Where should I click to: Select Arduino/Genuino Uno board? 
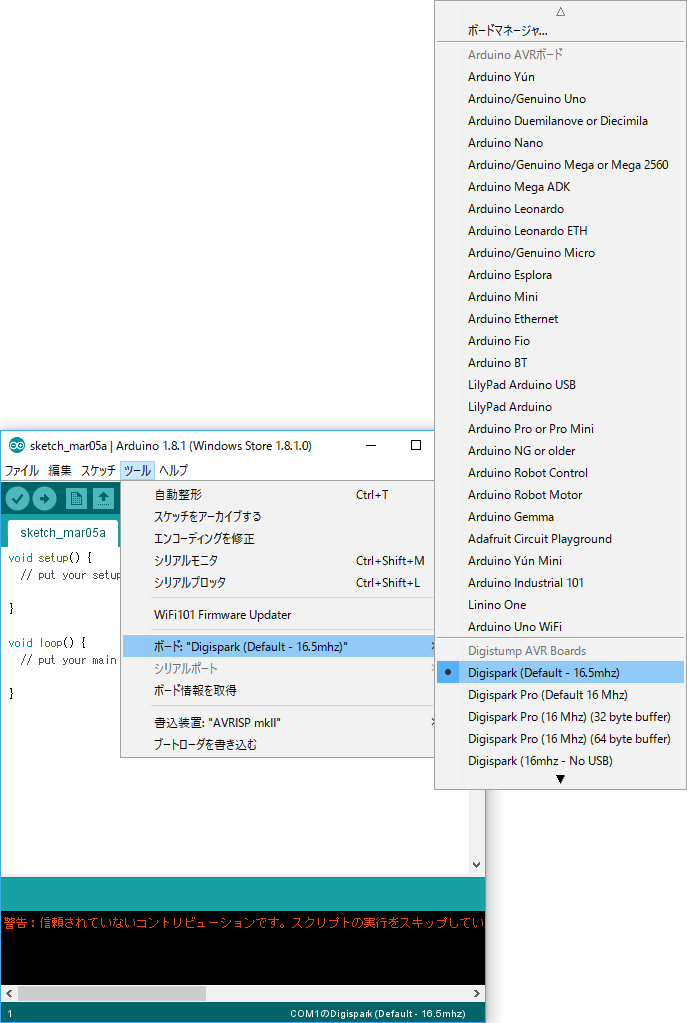[x=560, y=99]
